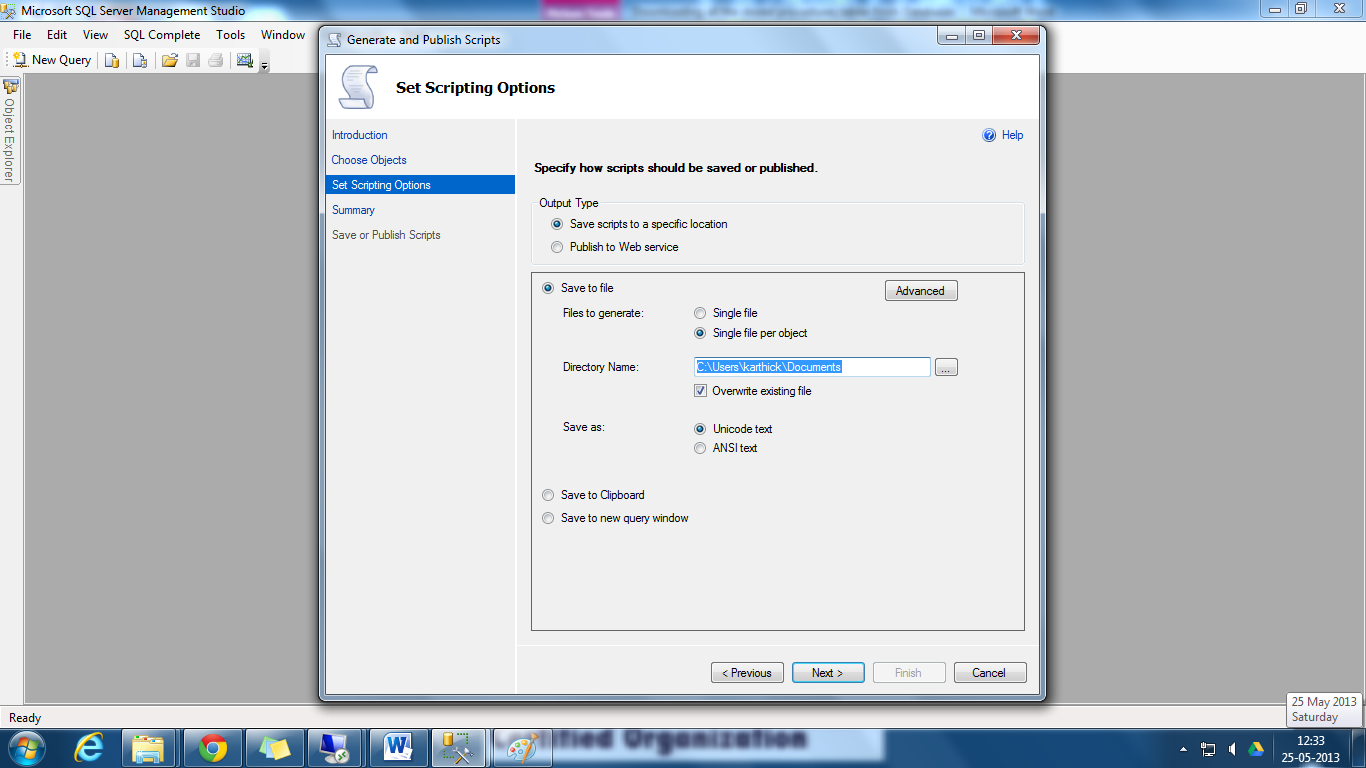
Task: Click the Cancel button
Action: coord(990,673)
